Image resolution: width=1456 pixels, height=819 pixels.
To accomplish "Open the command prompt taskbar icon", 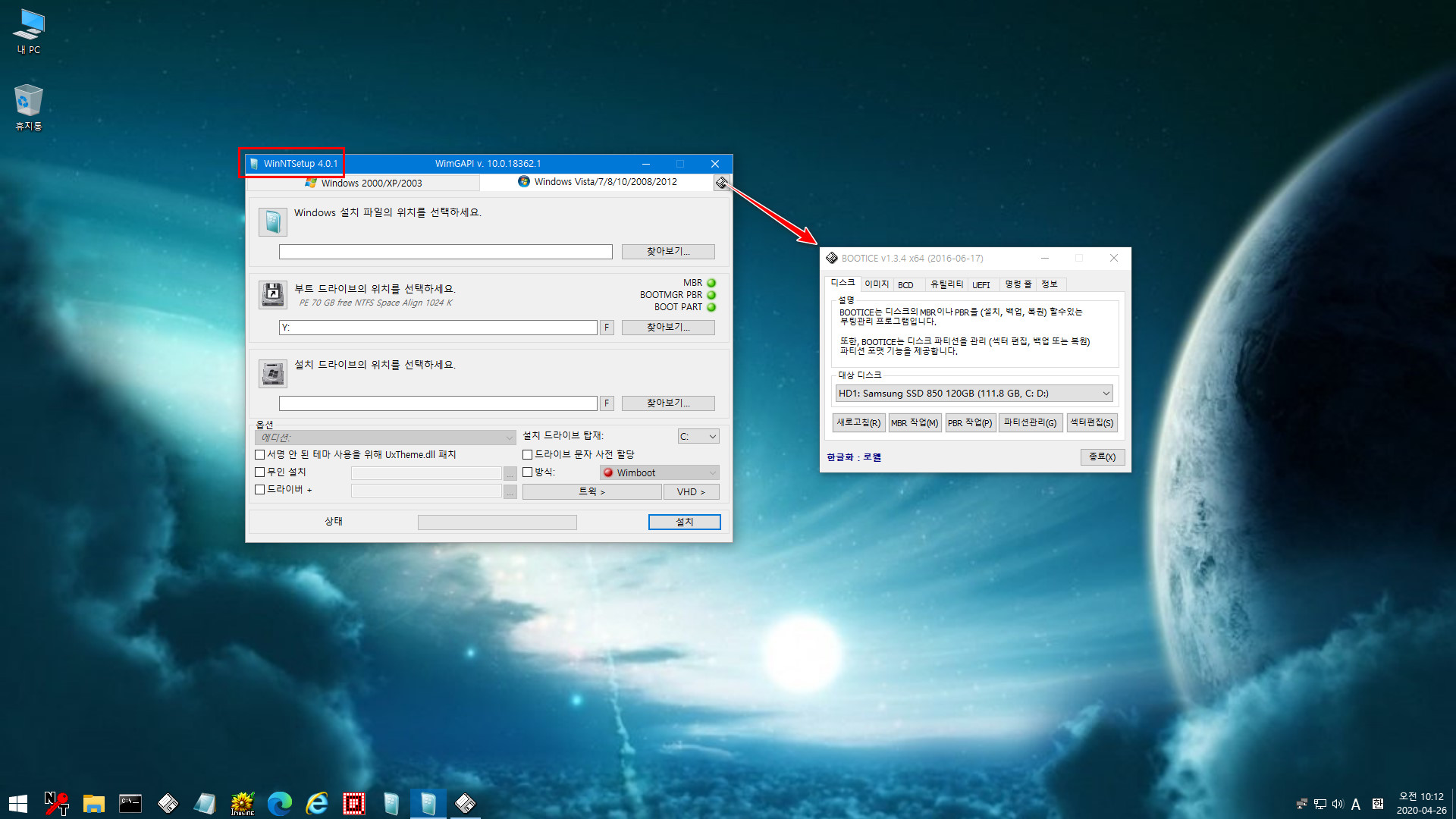I will click(130, 803).
